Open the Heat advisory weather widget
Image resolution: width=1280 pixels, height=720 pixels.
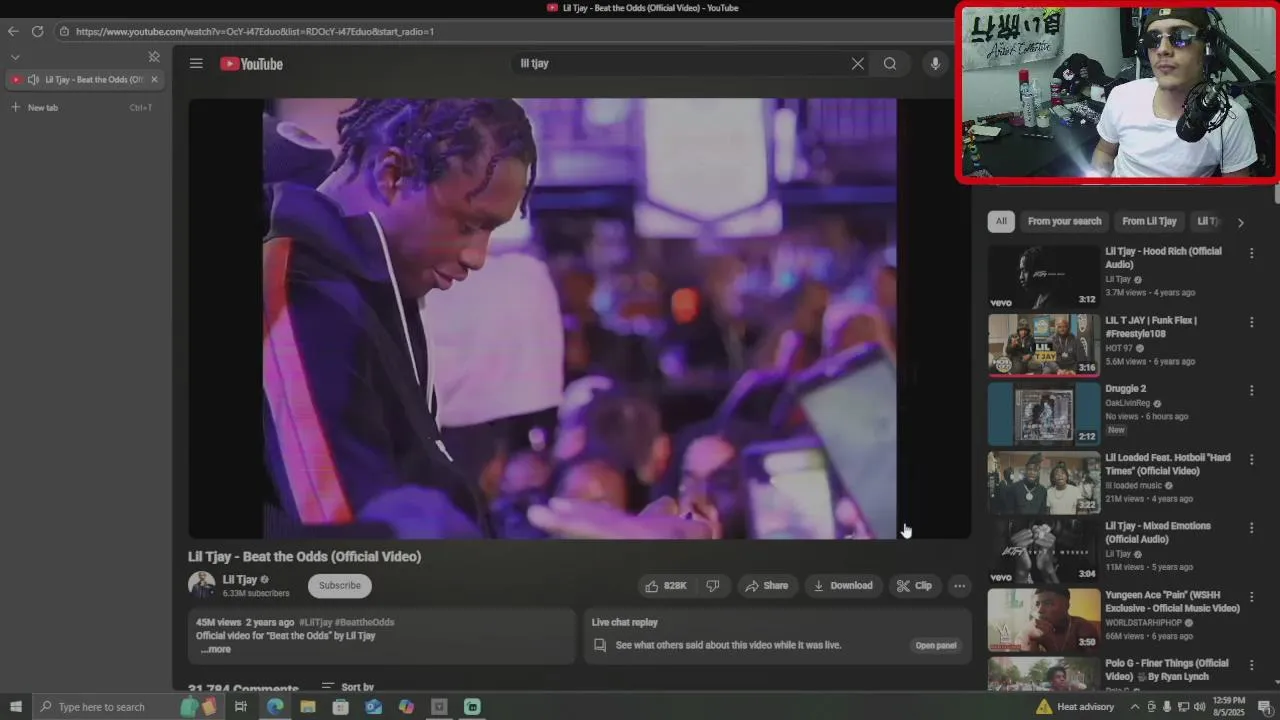coord(1074,707)
